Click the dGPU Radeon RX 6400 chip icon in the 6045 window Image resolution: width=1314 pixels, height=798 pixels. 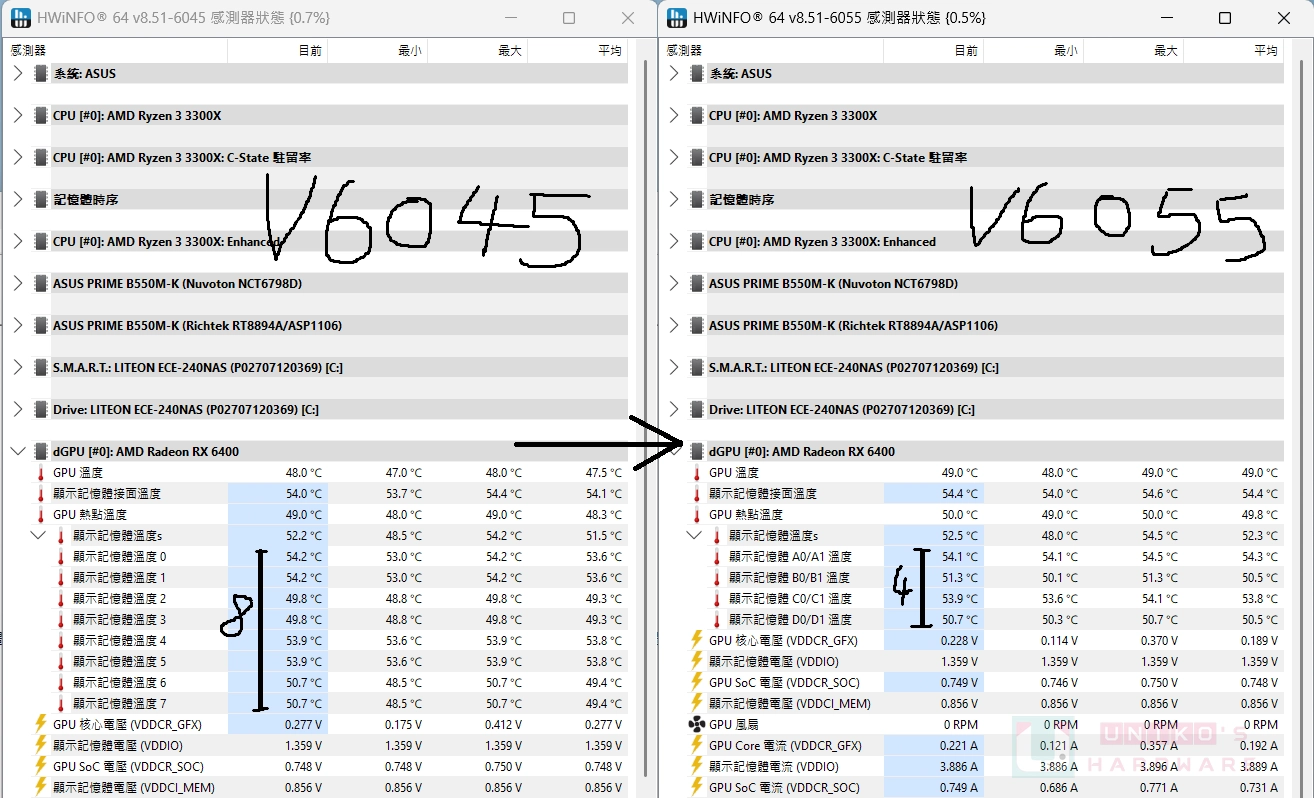point(41,451)
